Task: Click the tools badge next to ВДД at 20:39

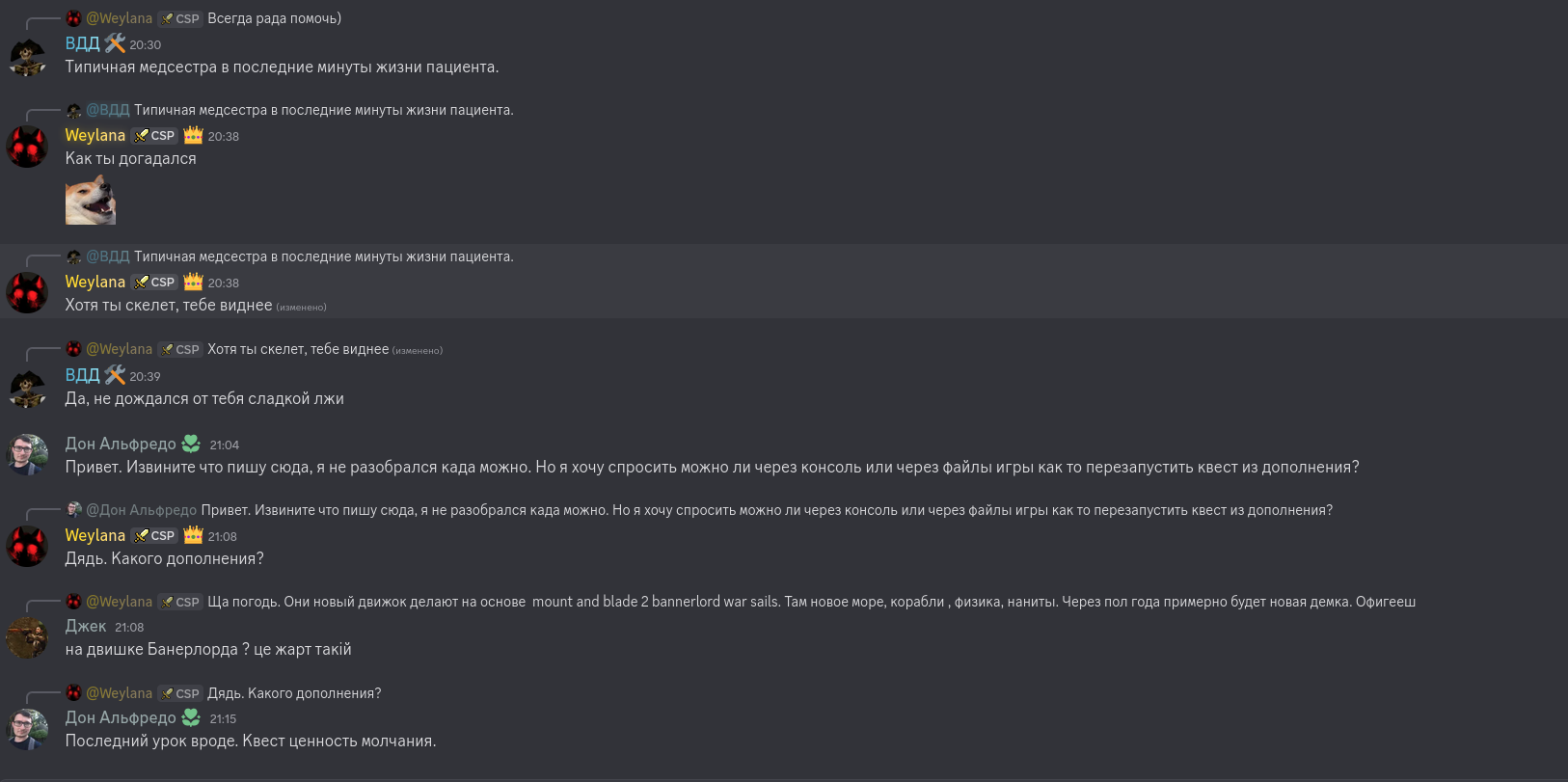Action: [115, 375]
